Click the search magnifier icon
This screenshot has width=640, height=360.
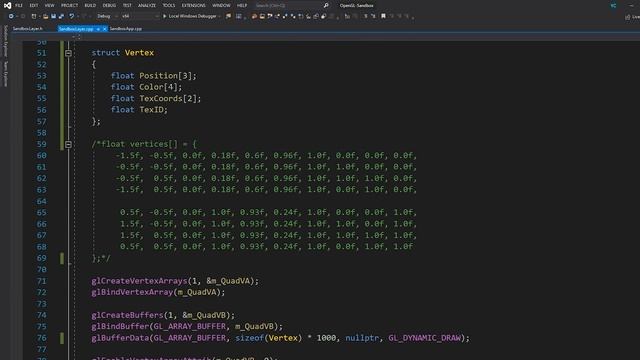(326, 6)
